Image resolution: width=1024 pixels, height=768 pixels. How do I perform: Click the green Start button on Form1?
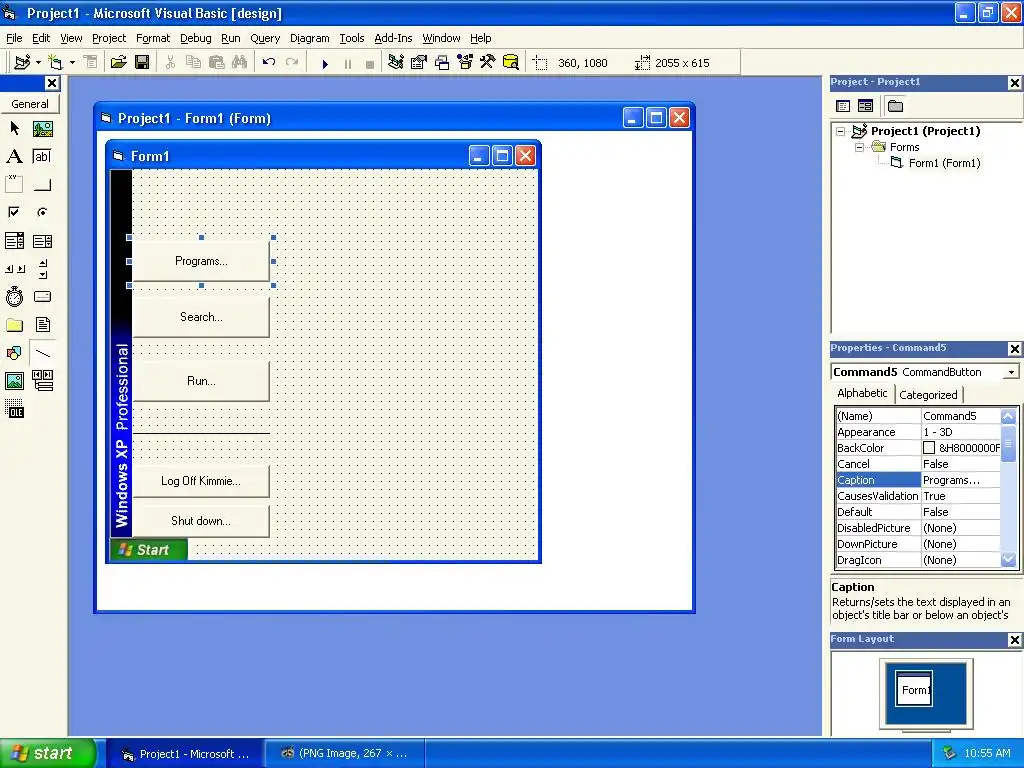click(x=148, y=550)
